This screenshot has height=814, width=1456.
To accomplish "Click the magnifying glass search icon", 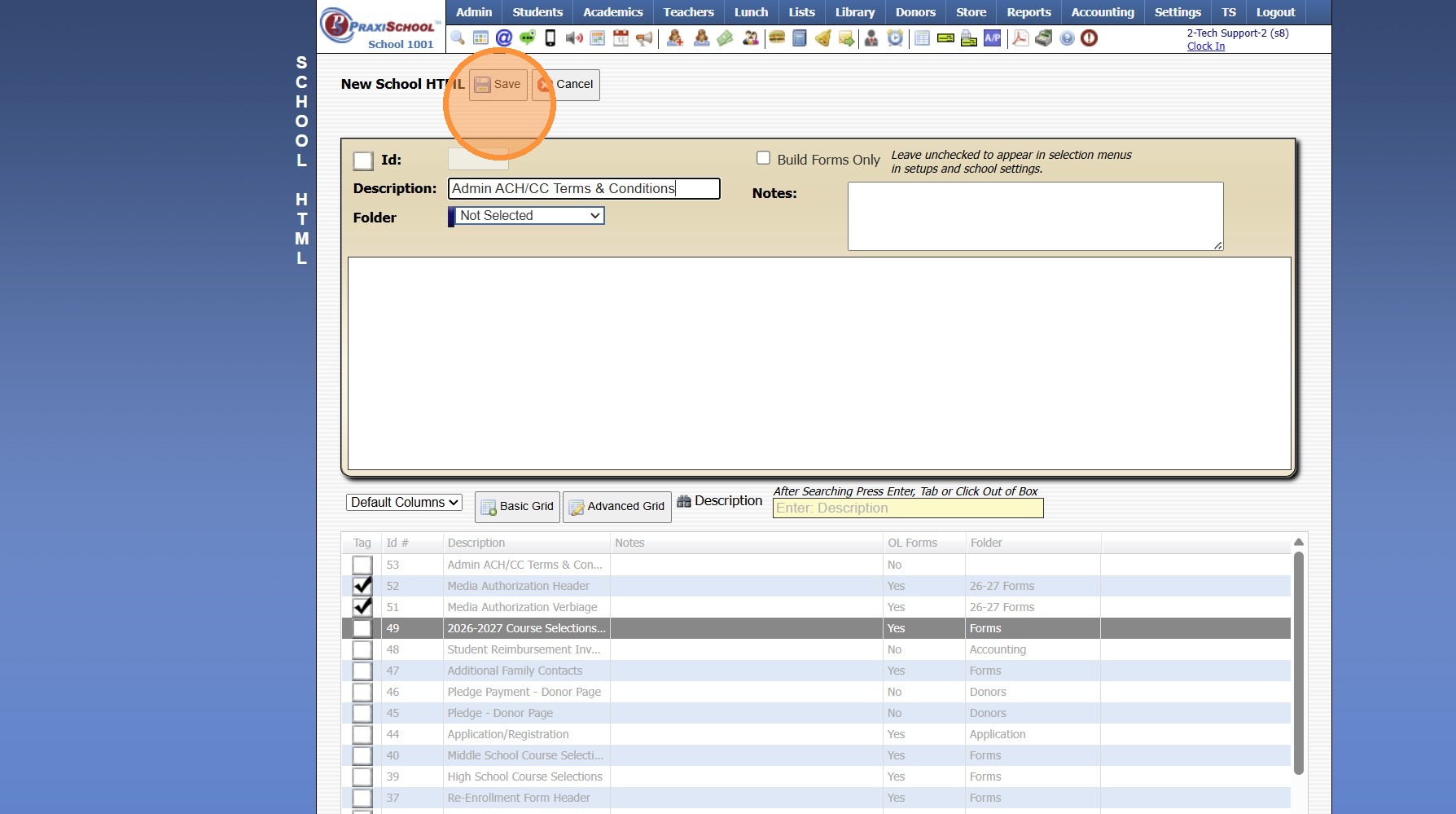I will 458,38.
